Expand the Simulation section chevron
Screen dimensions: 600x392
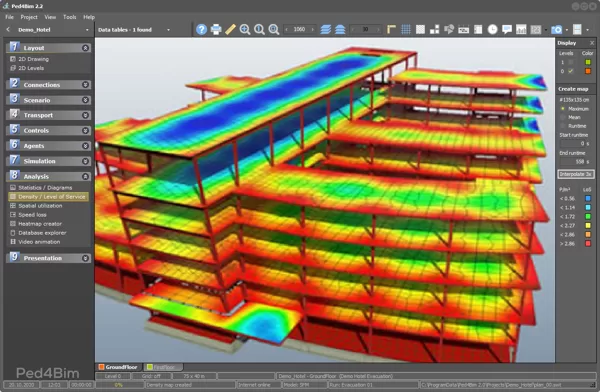(x=85, y=161)
